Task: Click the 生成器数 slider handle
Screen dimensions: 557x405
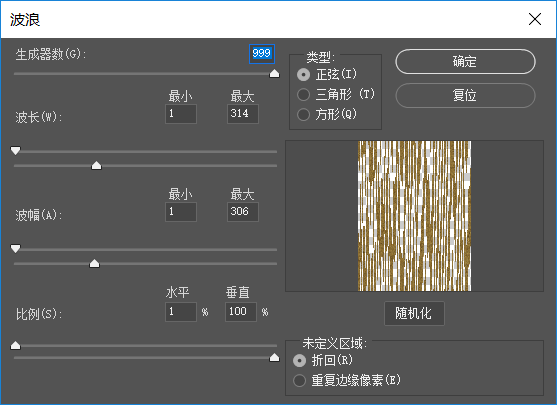Action: pos(275,74)
